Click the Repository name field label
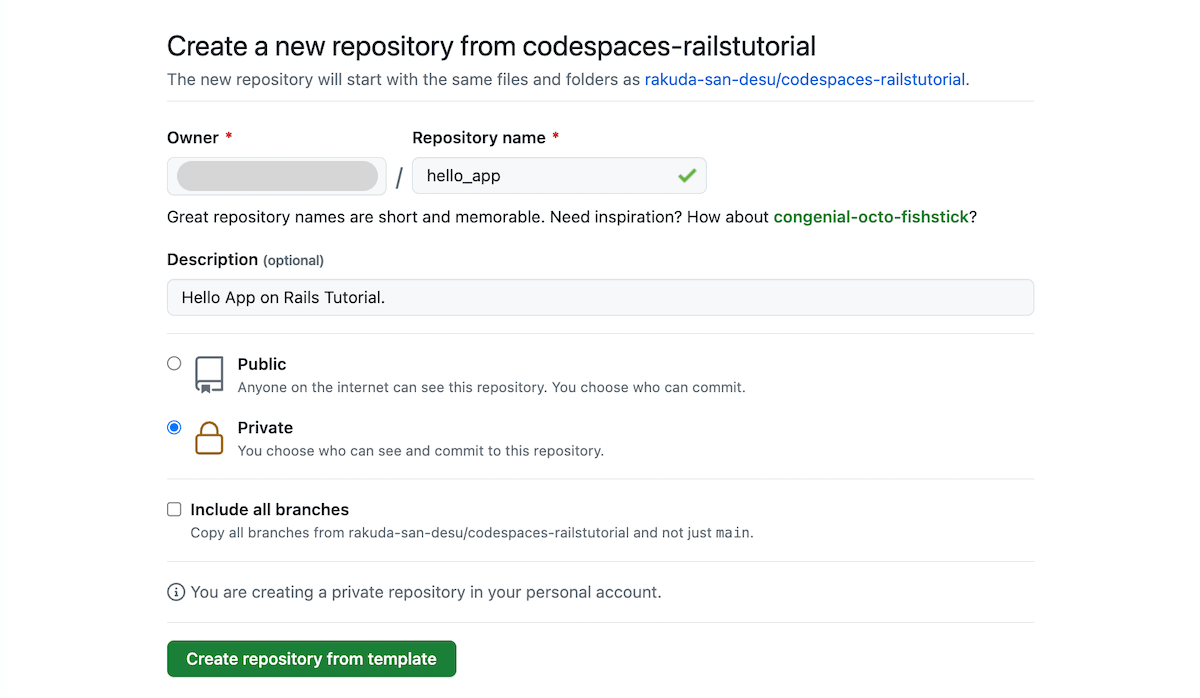This screenshot has width=1200, height=698. coord(479,137)
